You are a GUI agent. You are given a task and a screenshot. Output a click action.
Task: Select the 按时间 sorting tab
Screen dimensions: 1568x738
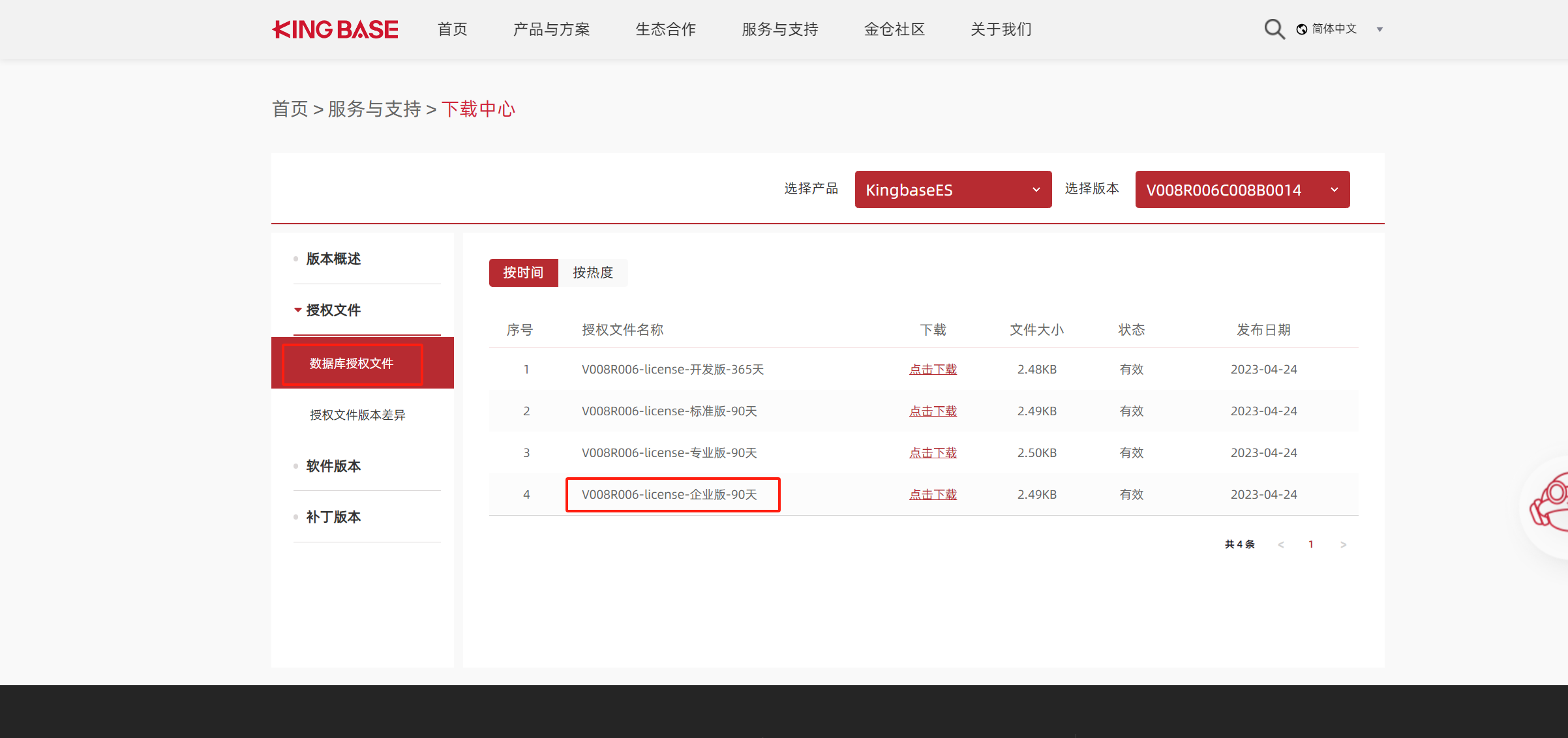click(523, 273)
